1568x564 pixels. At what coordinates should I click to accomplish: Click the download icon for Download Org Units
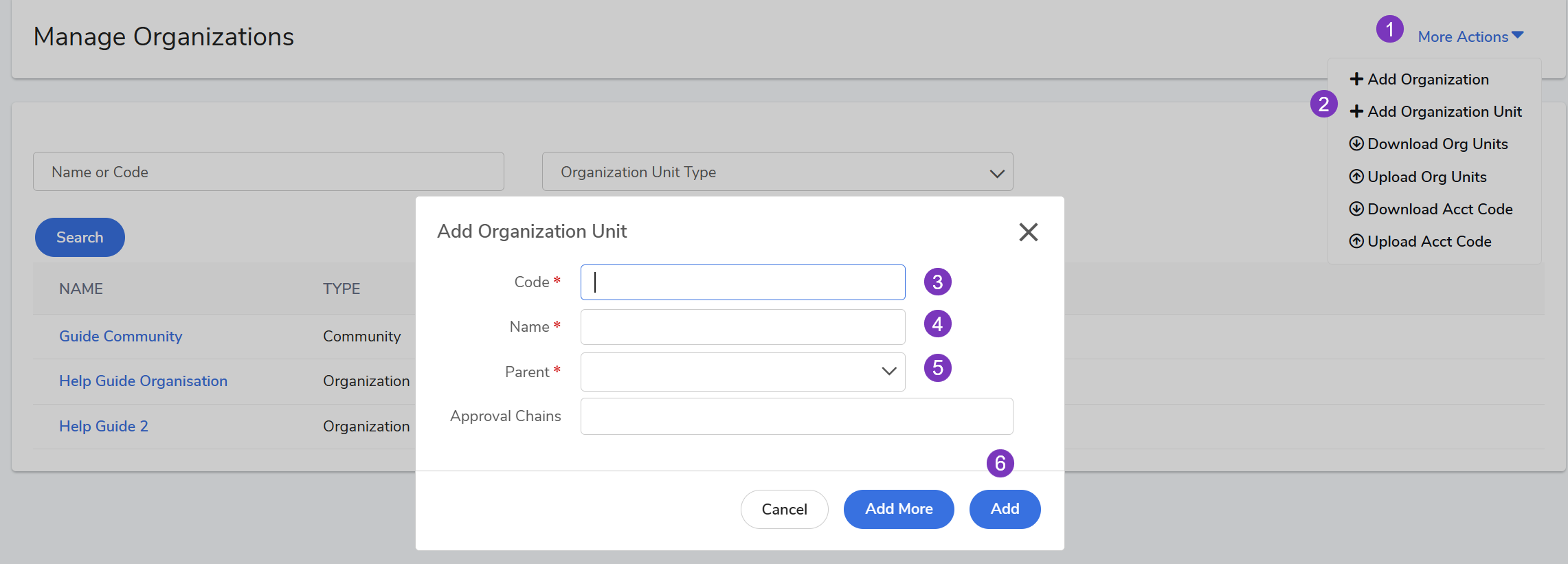point(1356,144)
